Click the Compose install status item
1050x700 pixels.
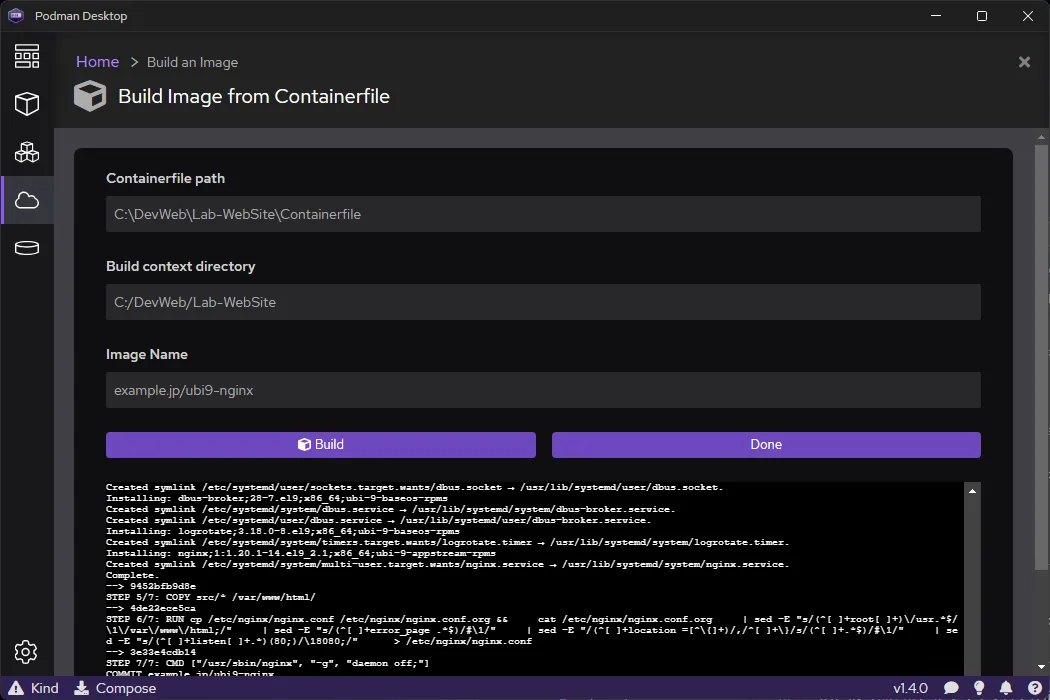coord(115,688)
